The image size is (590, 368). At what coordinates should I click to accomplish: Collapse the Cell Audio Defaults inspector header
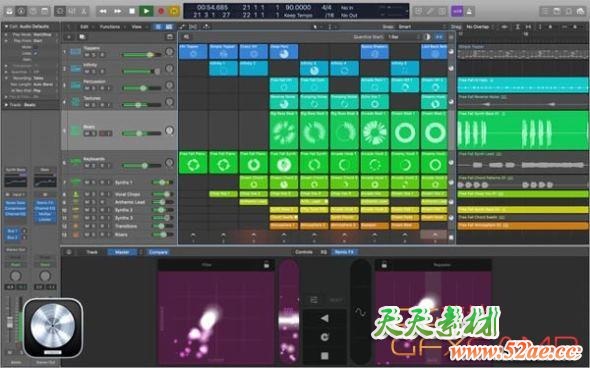coord(6,27)
